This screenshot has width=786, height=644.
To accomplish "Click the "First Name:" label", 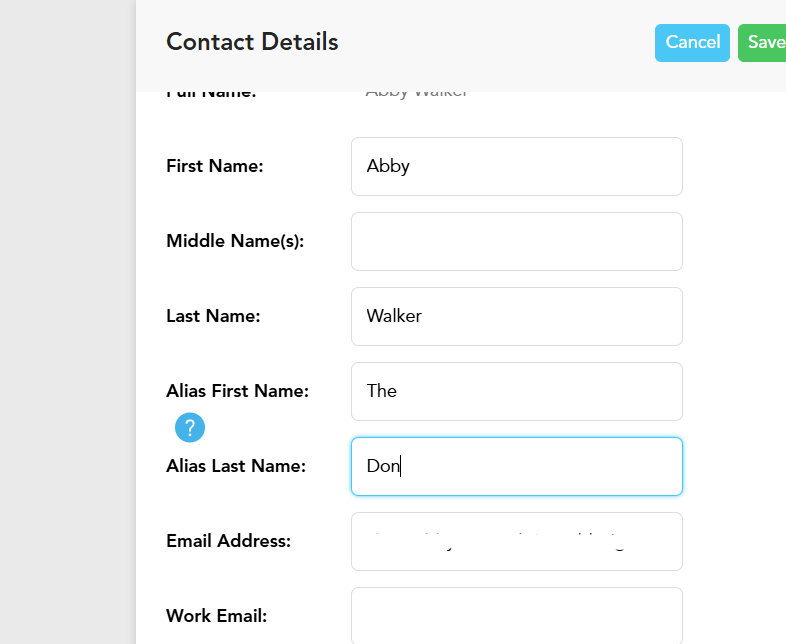I will [215, 167].
